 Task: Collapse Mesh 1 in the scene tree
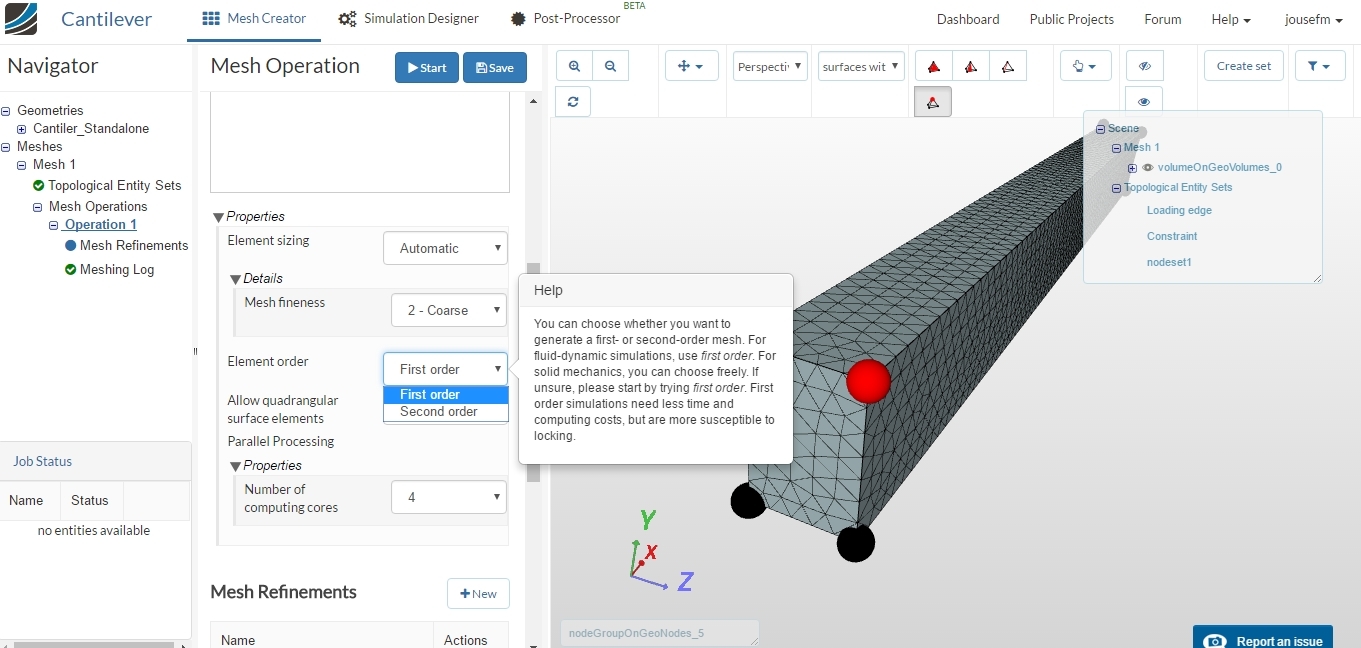1117,148
